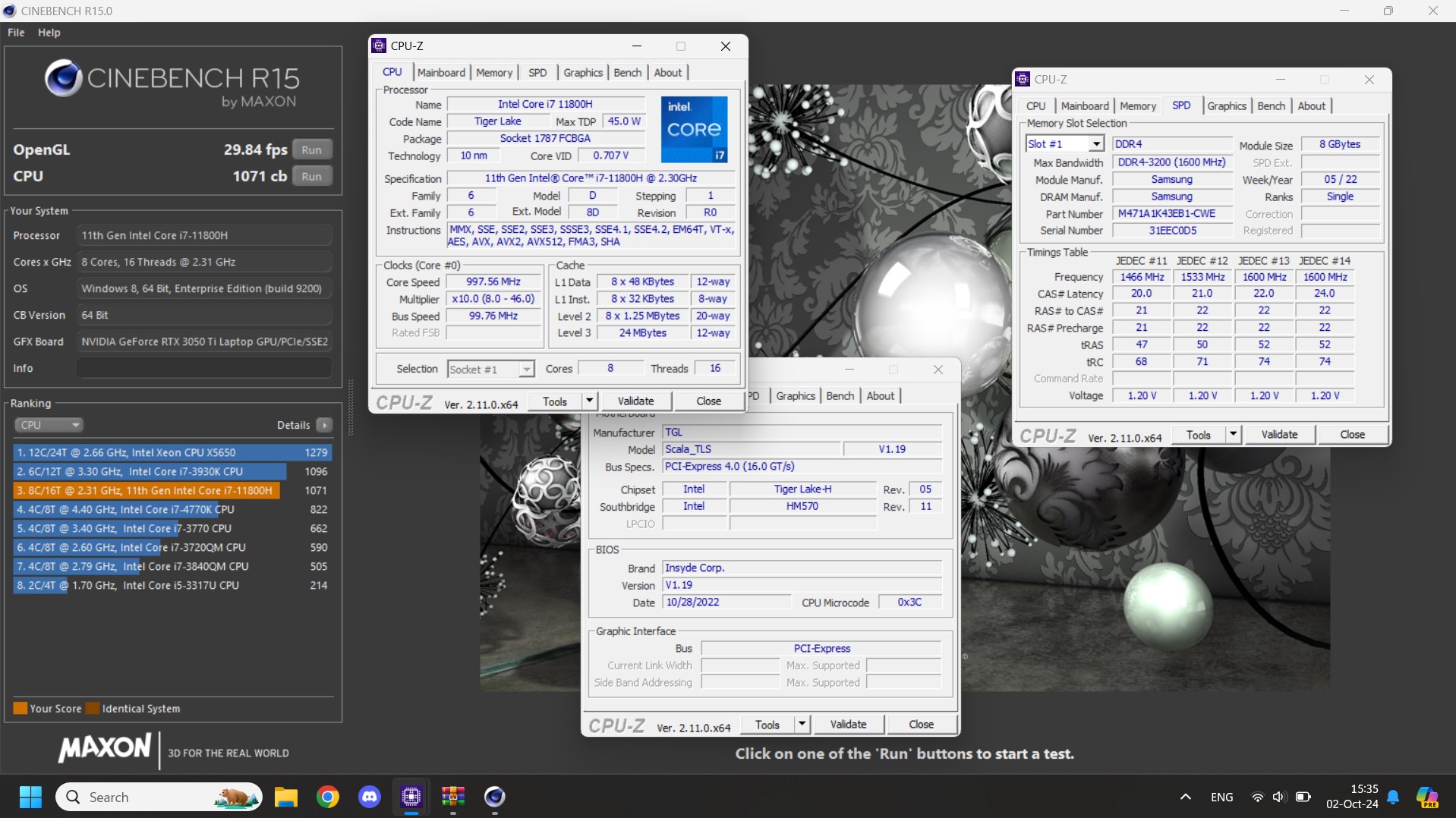Open Windows Start menu
Viewport: 1456px width, 818px height.
click(x=30, y=797)
